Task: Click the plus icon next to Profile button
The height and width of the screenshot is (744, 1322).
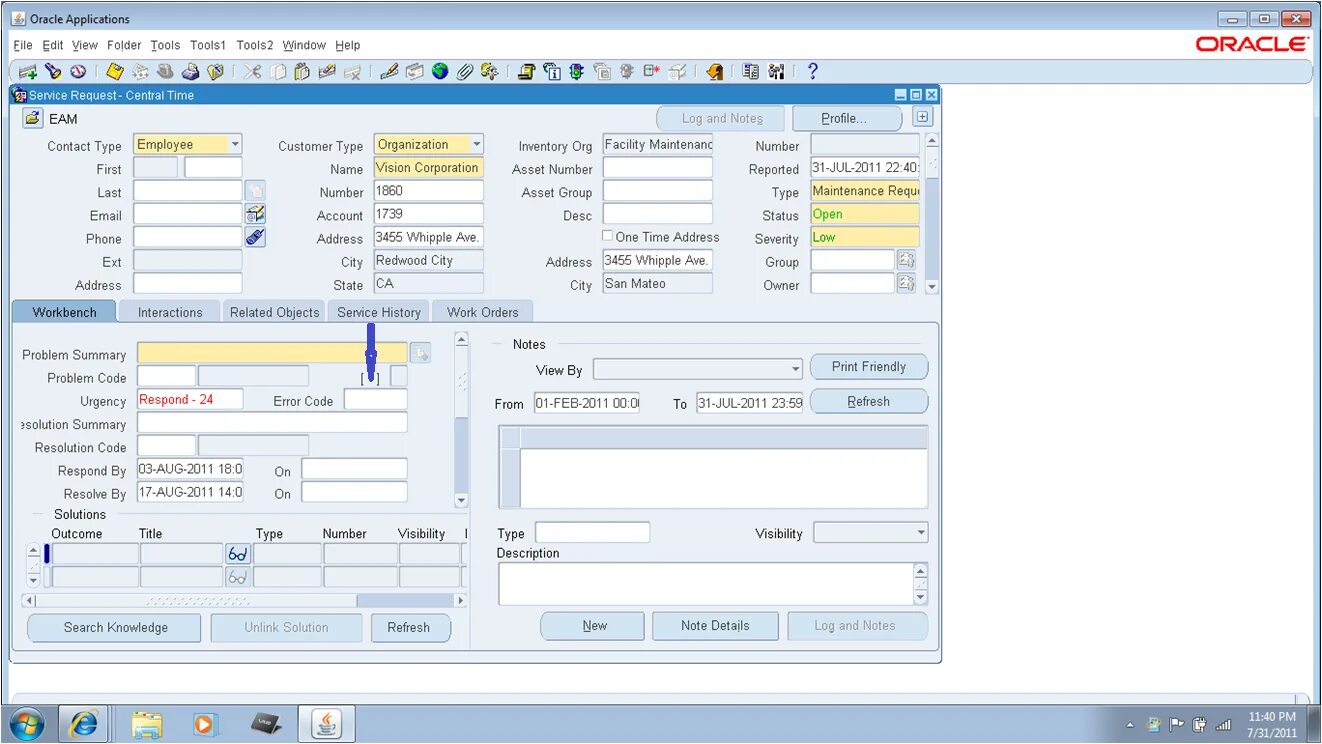Action: [x=923, y=117]
